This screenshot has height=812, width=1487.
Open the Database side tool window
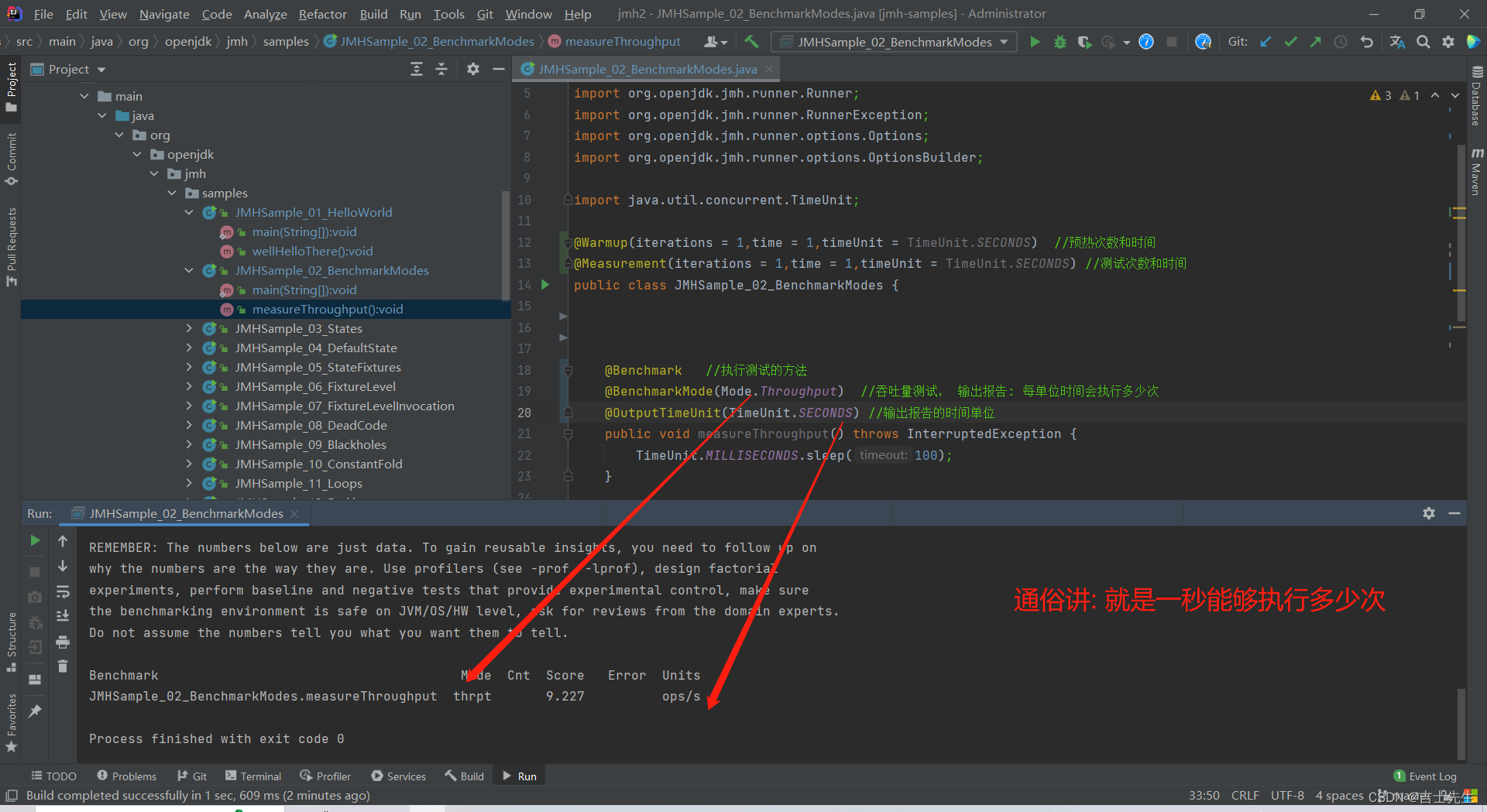click(x=1476, y=96)
